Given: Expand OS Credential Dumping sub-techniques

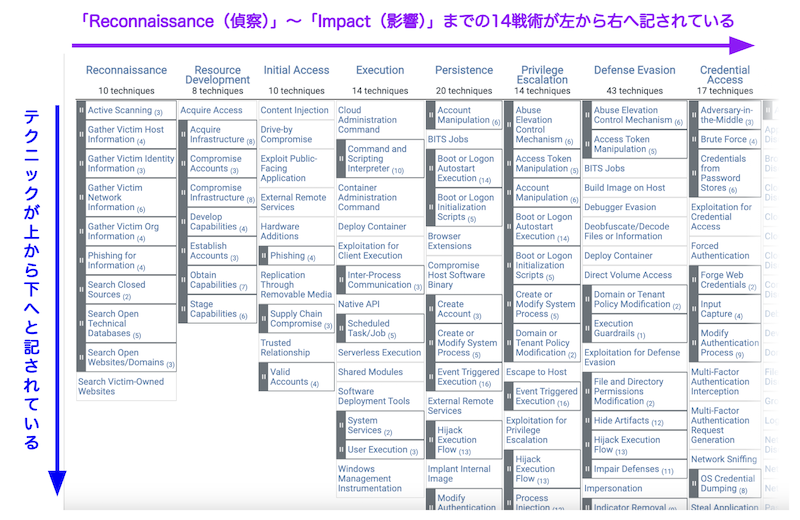Looking at the screenshot, I should [695, 484].
